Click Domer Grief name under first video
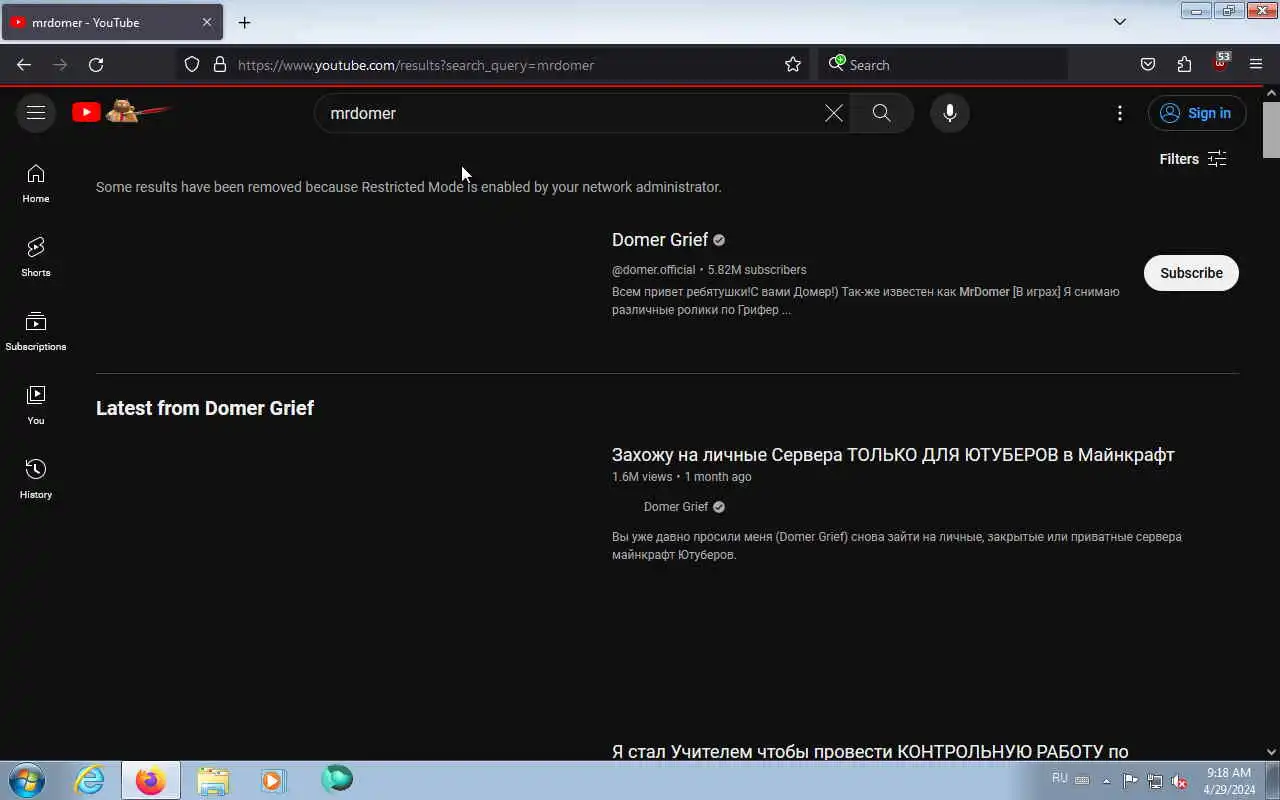This screenshot has width=1280, height=800. (x=676, y=507)
